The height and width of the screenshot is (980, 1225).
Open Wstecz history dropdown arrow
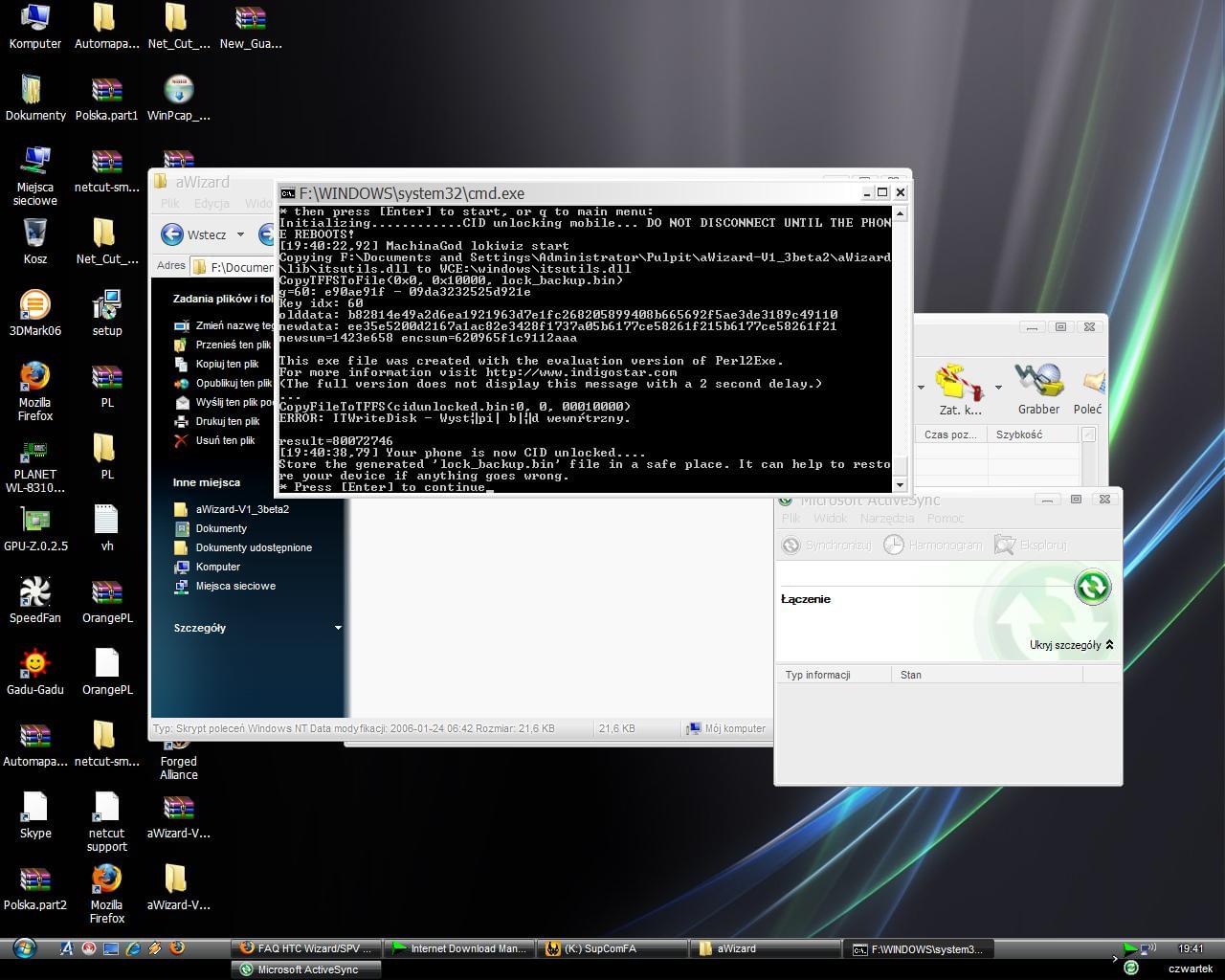[240, 234]
